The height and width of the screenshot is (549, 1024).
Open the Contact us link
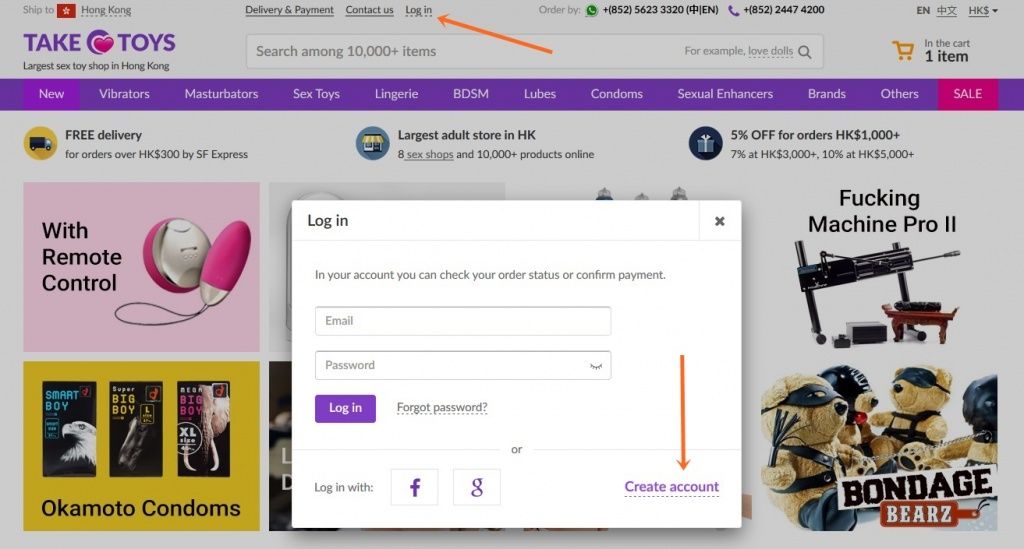pyautogui.click(x=369, y=10)
